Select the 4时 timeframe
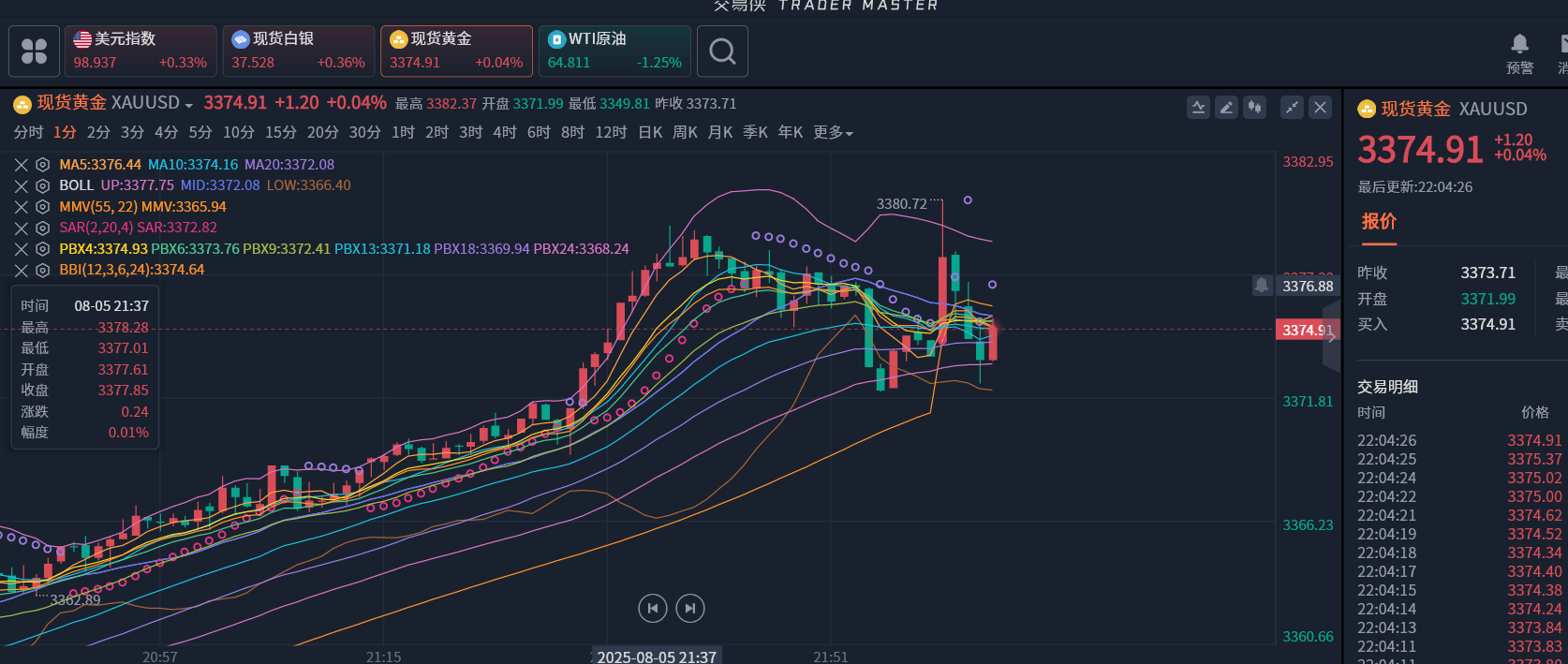 [x=504, y=133]
